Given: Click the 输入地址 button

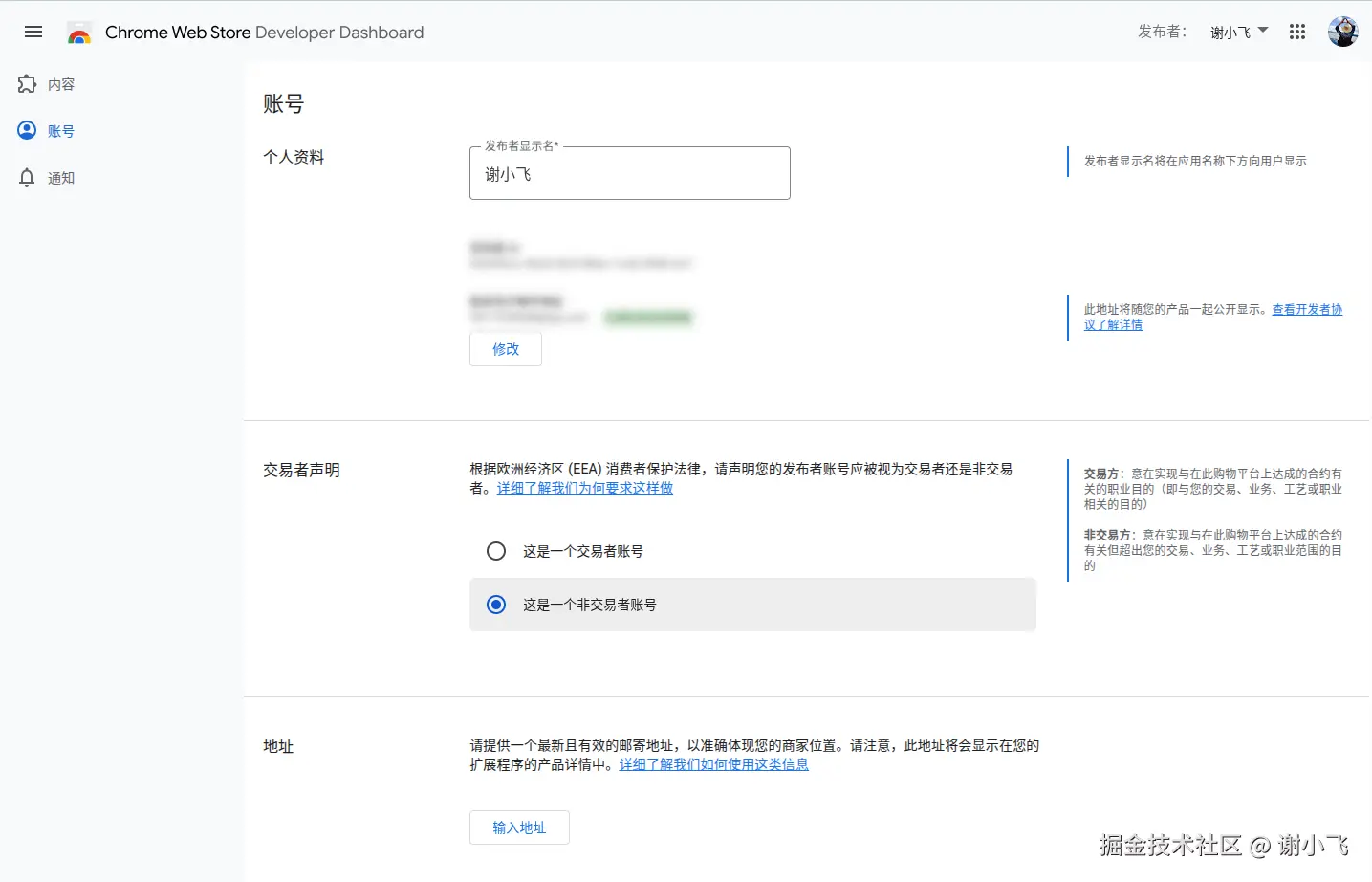Looking at the screenshot, I should click(x=519, y=827).
